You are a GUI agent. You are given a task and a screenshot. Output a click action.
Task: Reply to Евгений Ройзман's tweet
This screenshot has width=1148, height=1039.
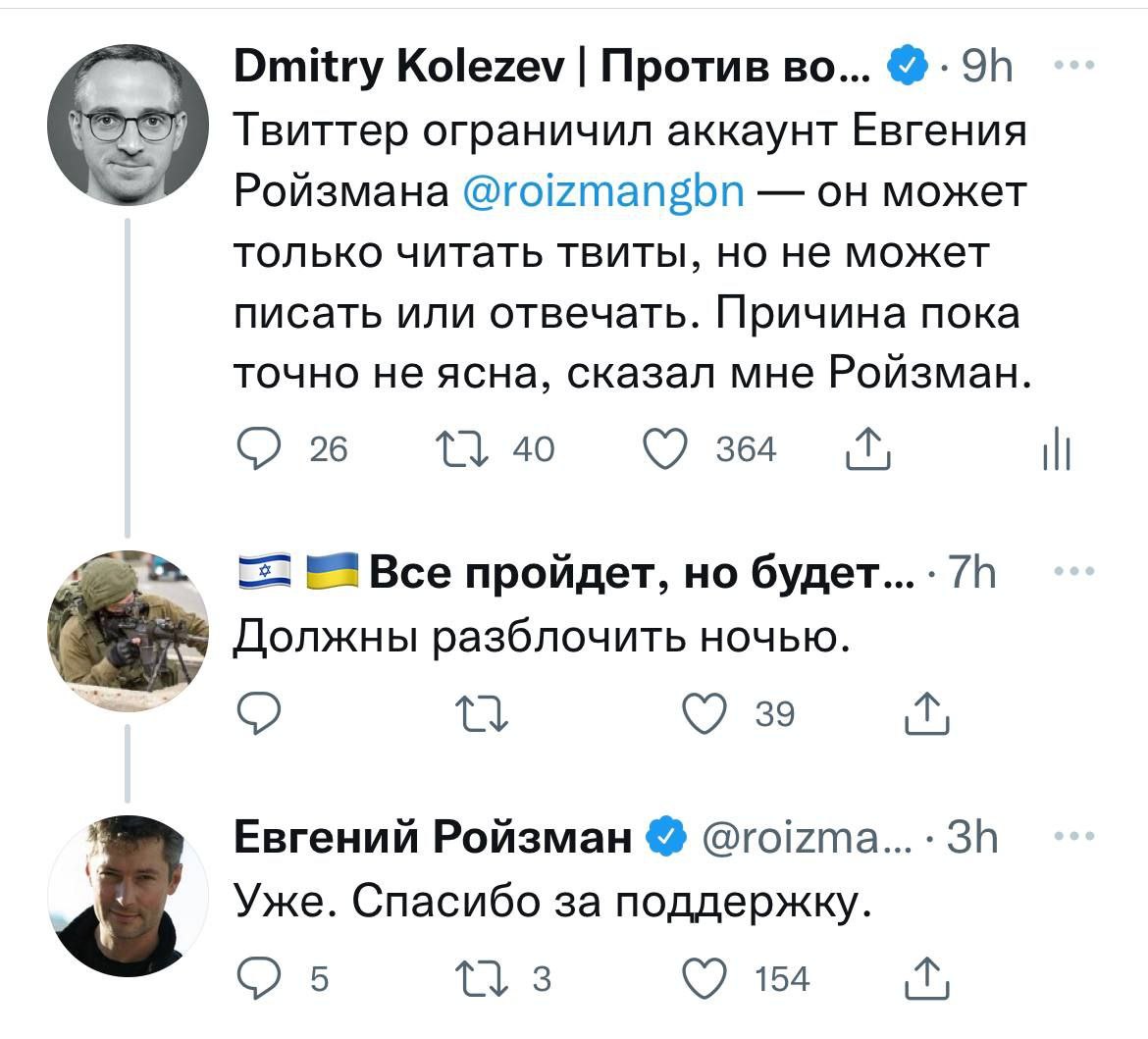click(x=259, y=979)
